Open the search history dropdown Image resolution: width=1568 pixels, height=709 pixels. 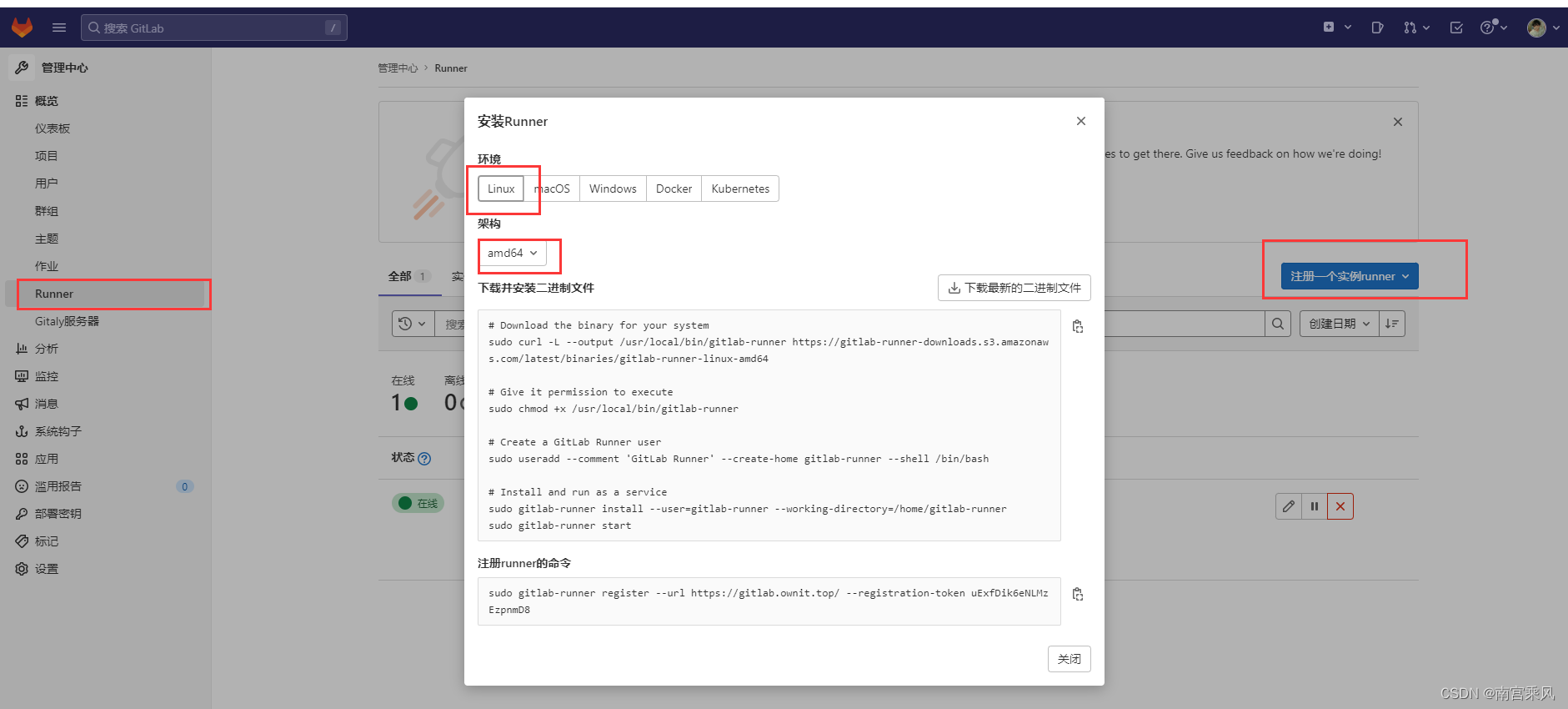coord(413,324)
